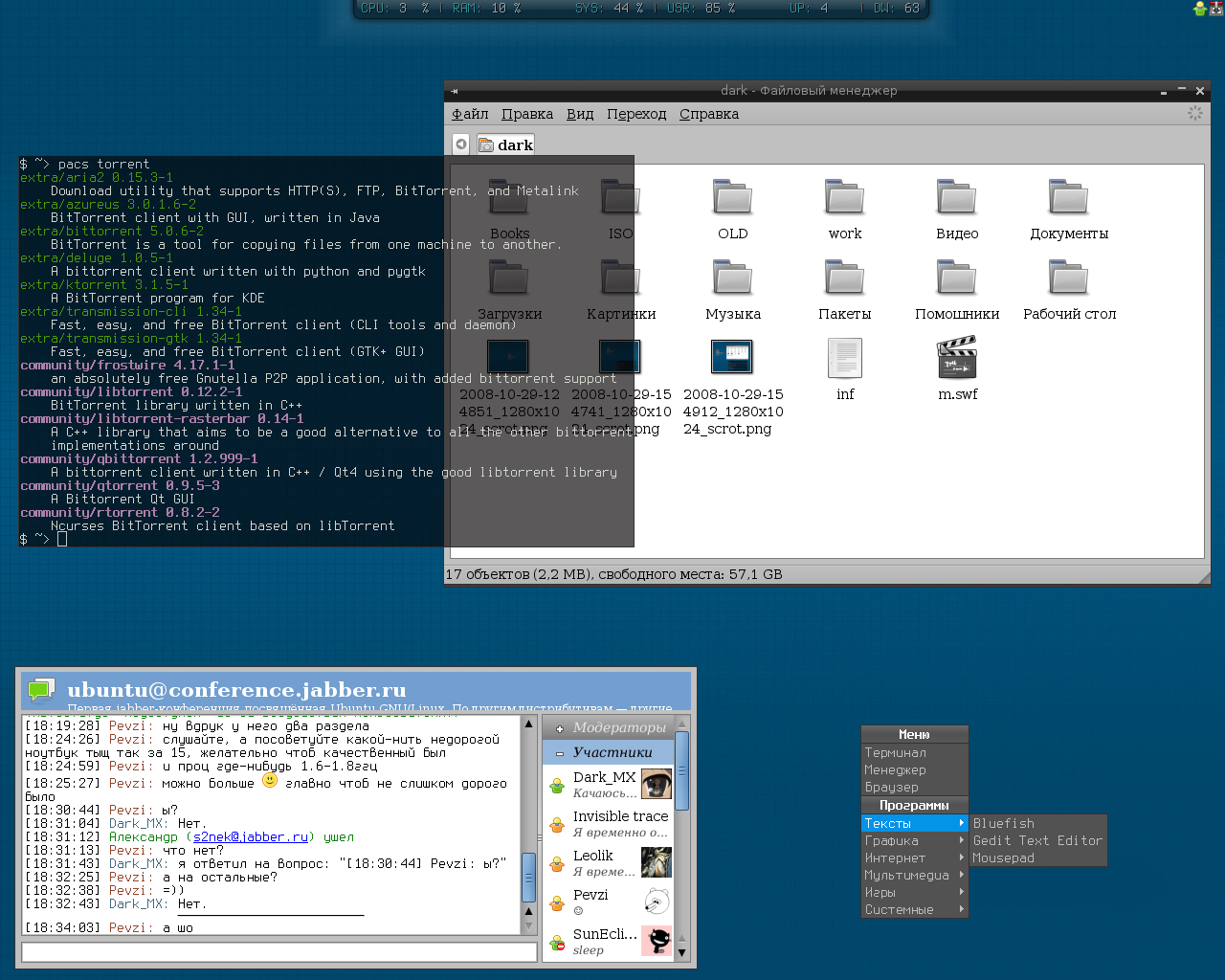Viewport: 1225px width, 980px height.
Task: Click Pevzi's bear avatar picture
Action: point(657,902)
